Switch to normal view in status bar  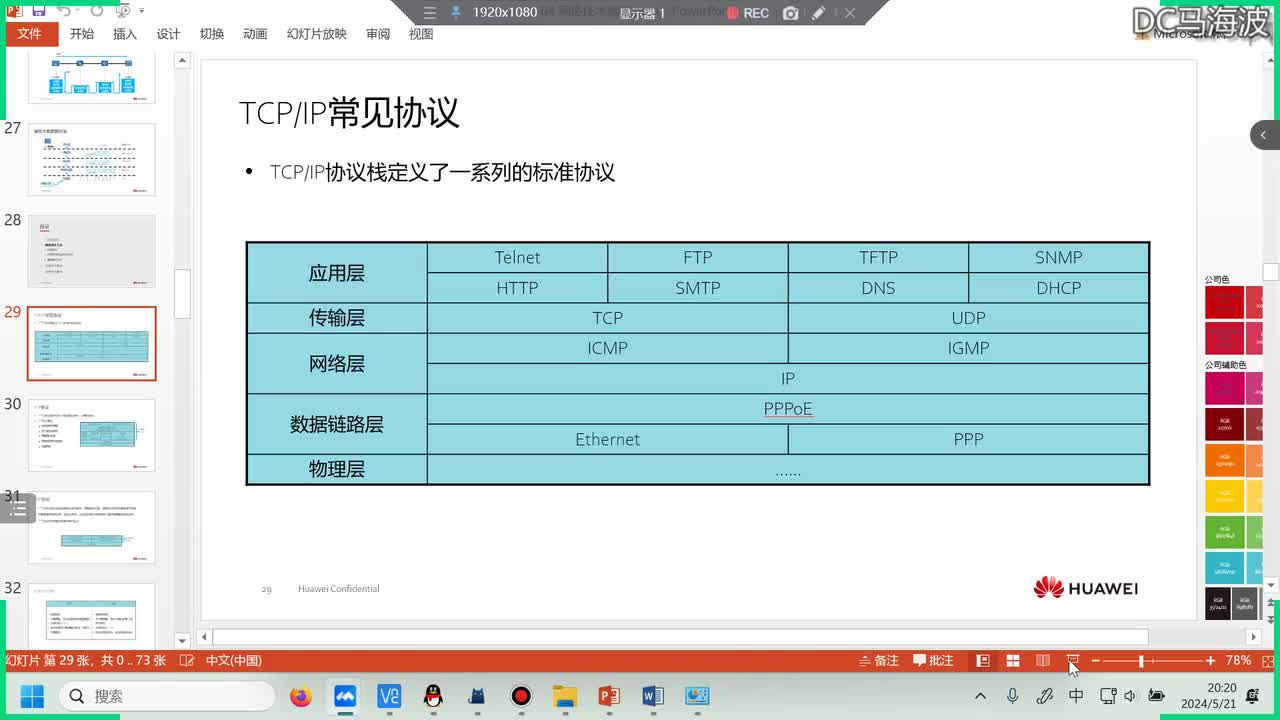click(983, 661)
